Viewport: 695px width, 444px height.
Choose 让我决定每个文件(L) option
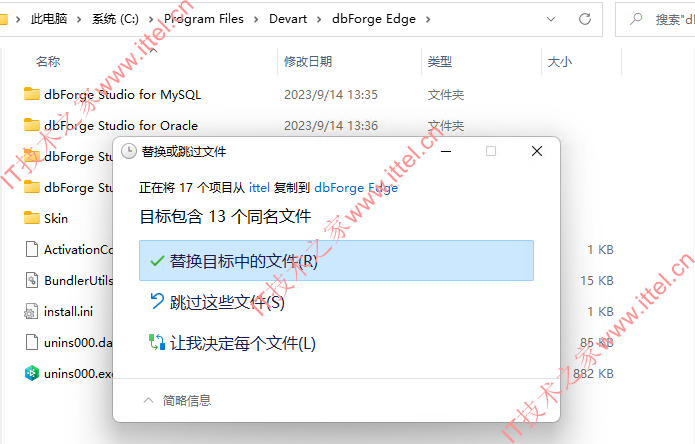coord(336,343)
